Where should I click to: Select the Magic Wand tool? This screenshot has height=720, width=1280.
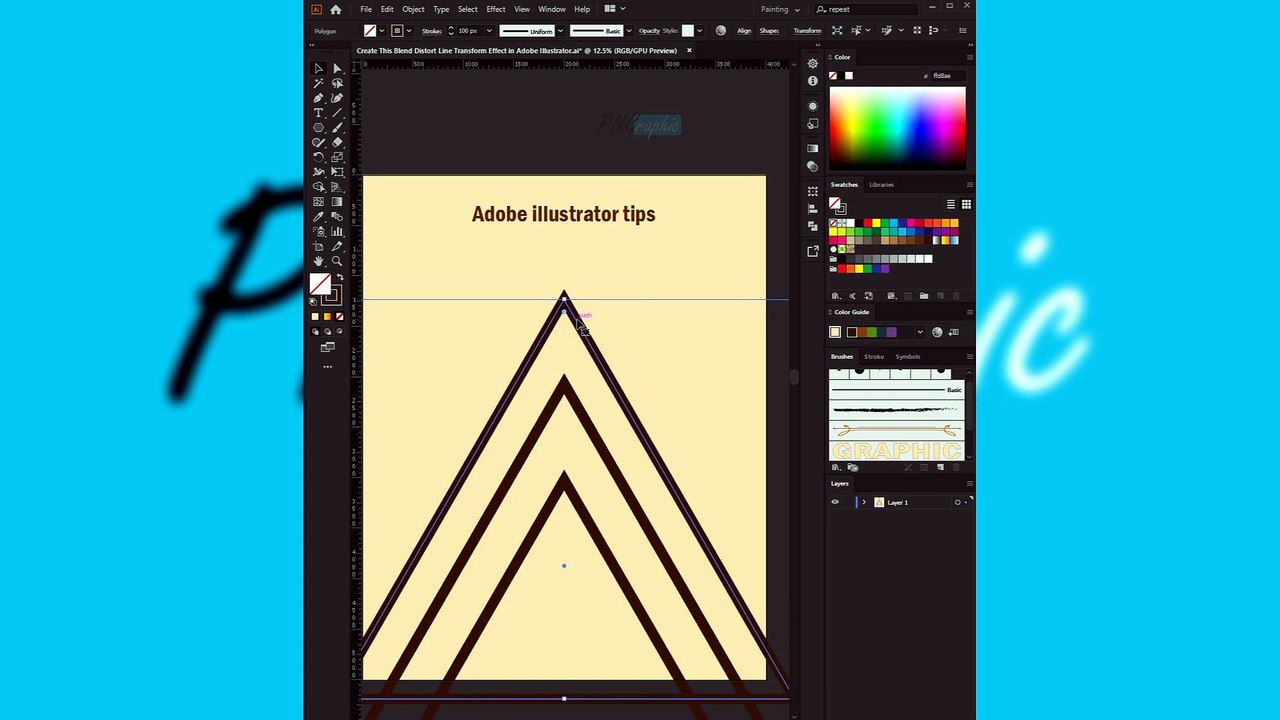(x=318, y=84)
